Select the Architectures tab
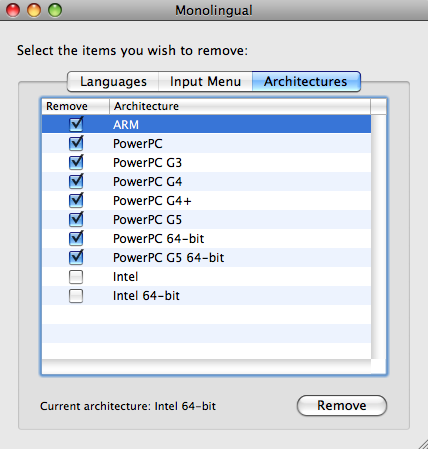 306,81
